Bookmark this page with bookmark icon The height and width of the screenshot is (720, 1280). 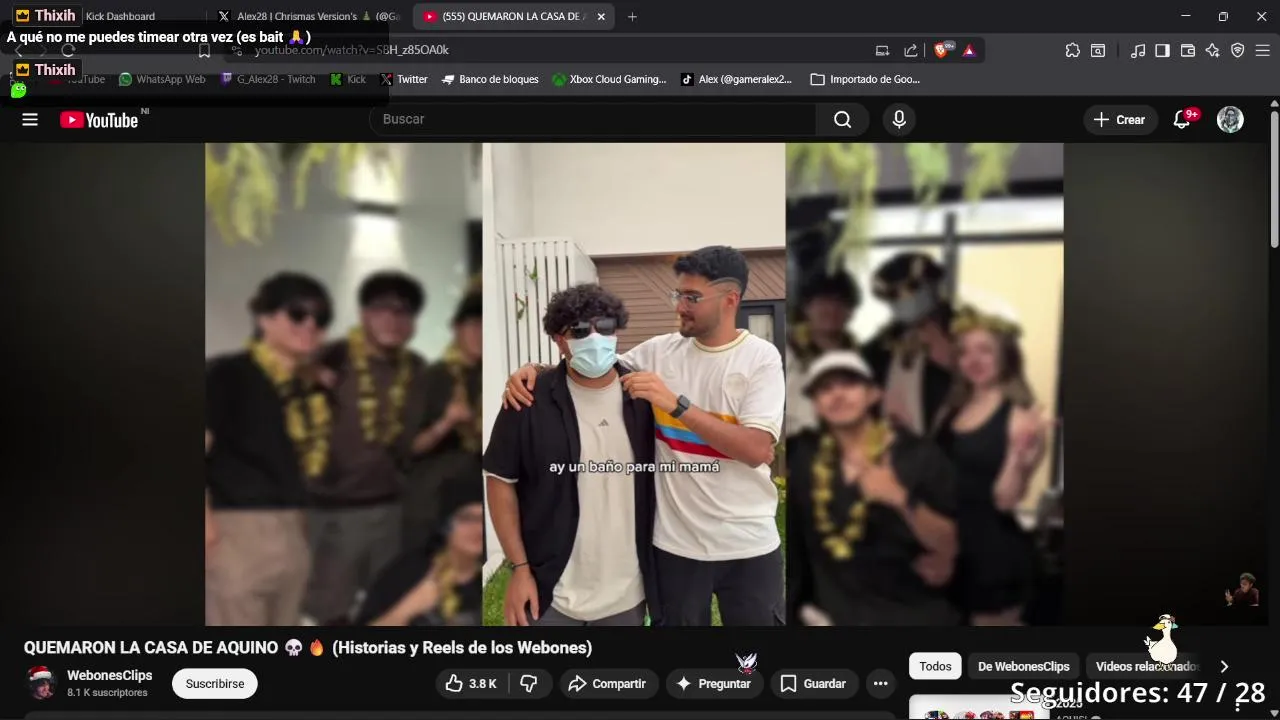point(204,50)
